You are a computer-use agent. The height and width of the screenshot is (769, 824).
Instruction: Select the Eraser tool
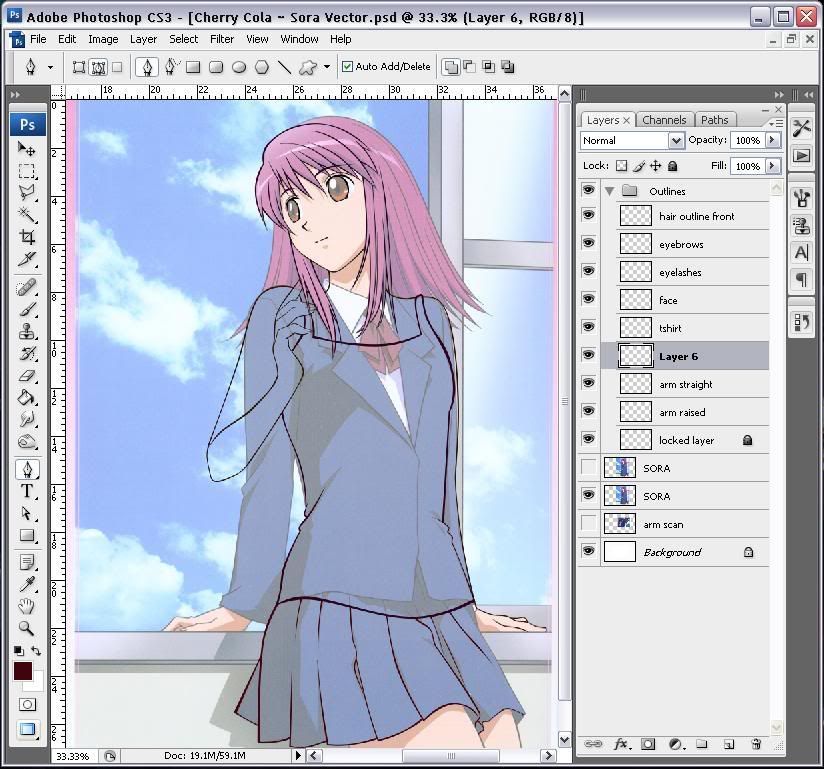click(x=27, y=376)
